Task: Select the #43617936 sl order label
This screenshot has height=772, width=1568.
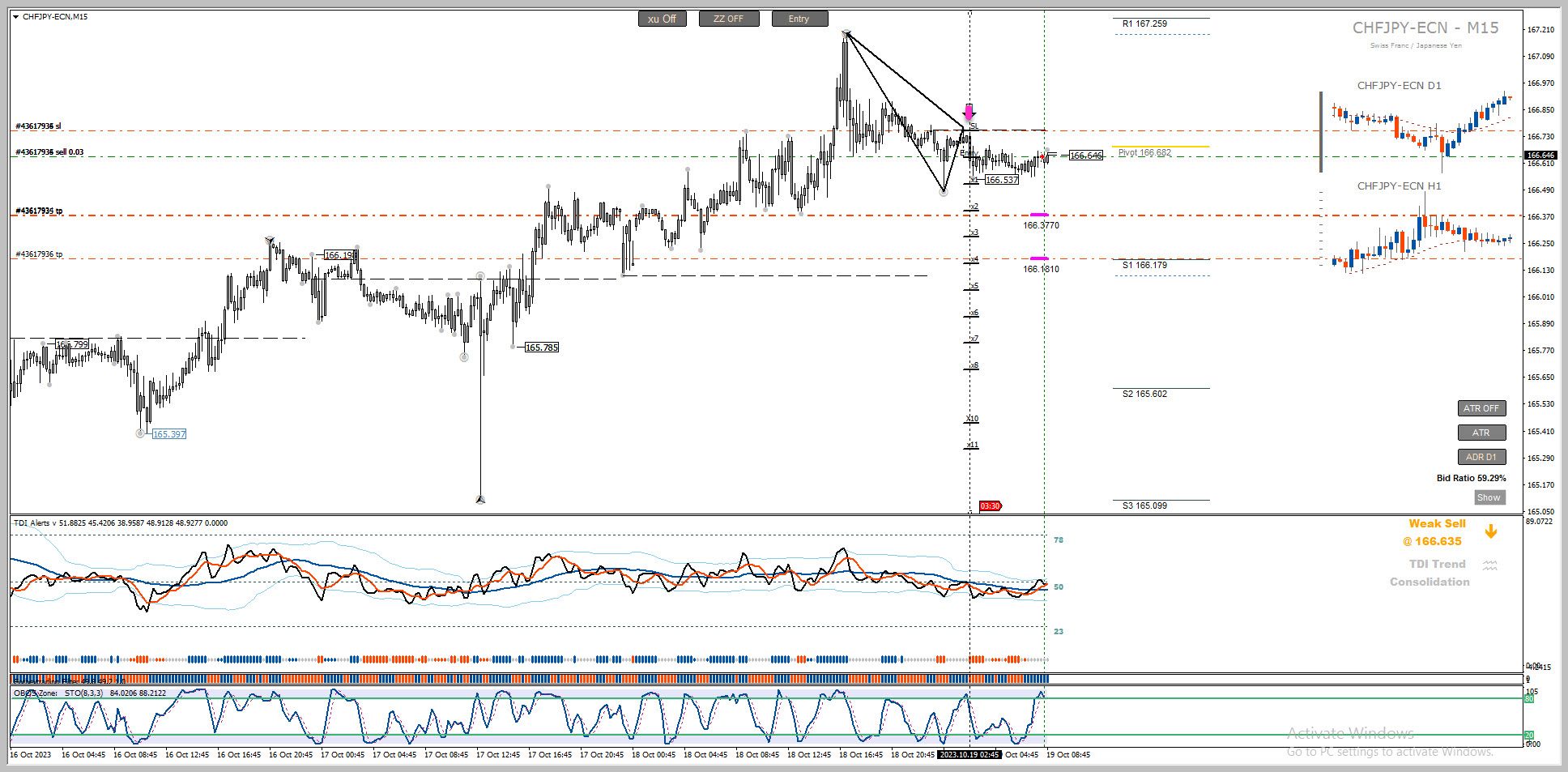Action: (38, 126)
